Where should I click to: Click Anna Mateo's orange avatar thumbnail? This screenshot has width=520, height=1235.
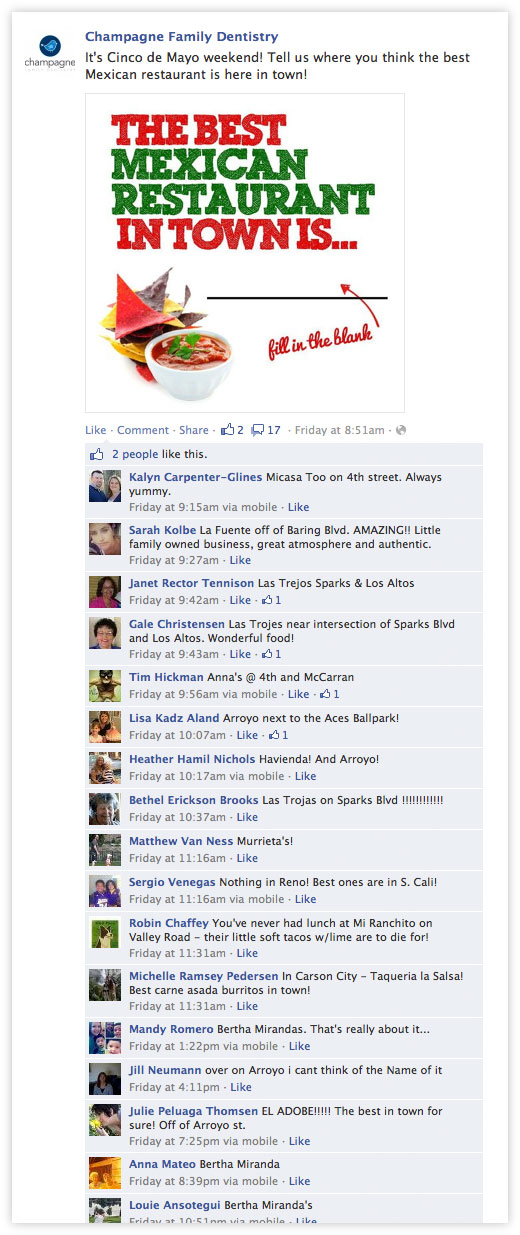click(105, 1172)
